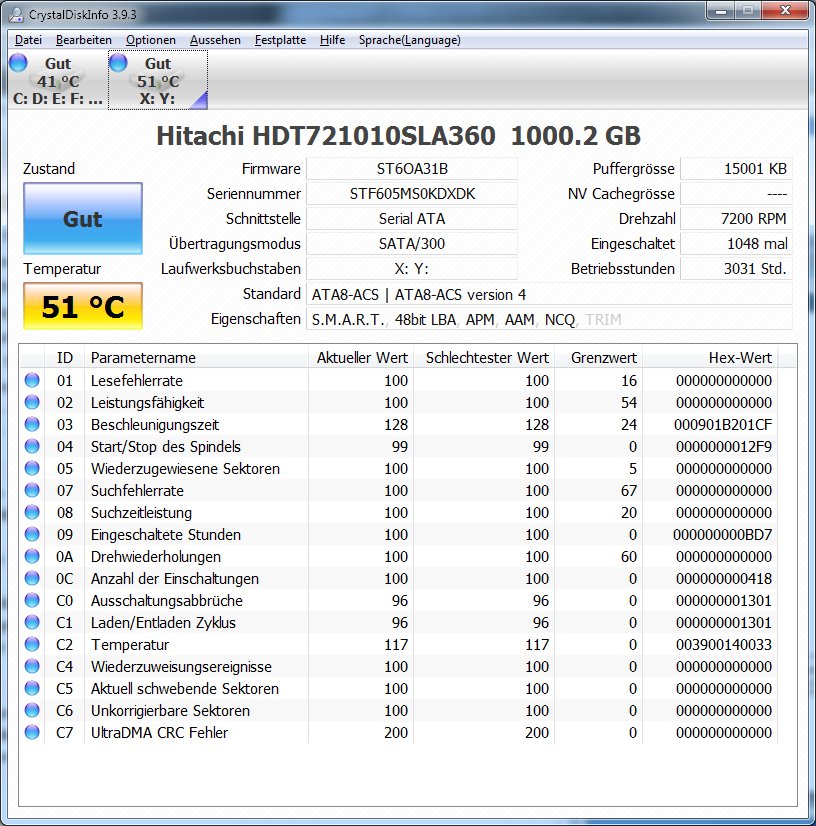
Task: Click the Betriebsstunden value 3031 Std.
Action: [x=736, y=269]
